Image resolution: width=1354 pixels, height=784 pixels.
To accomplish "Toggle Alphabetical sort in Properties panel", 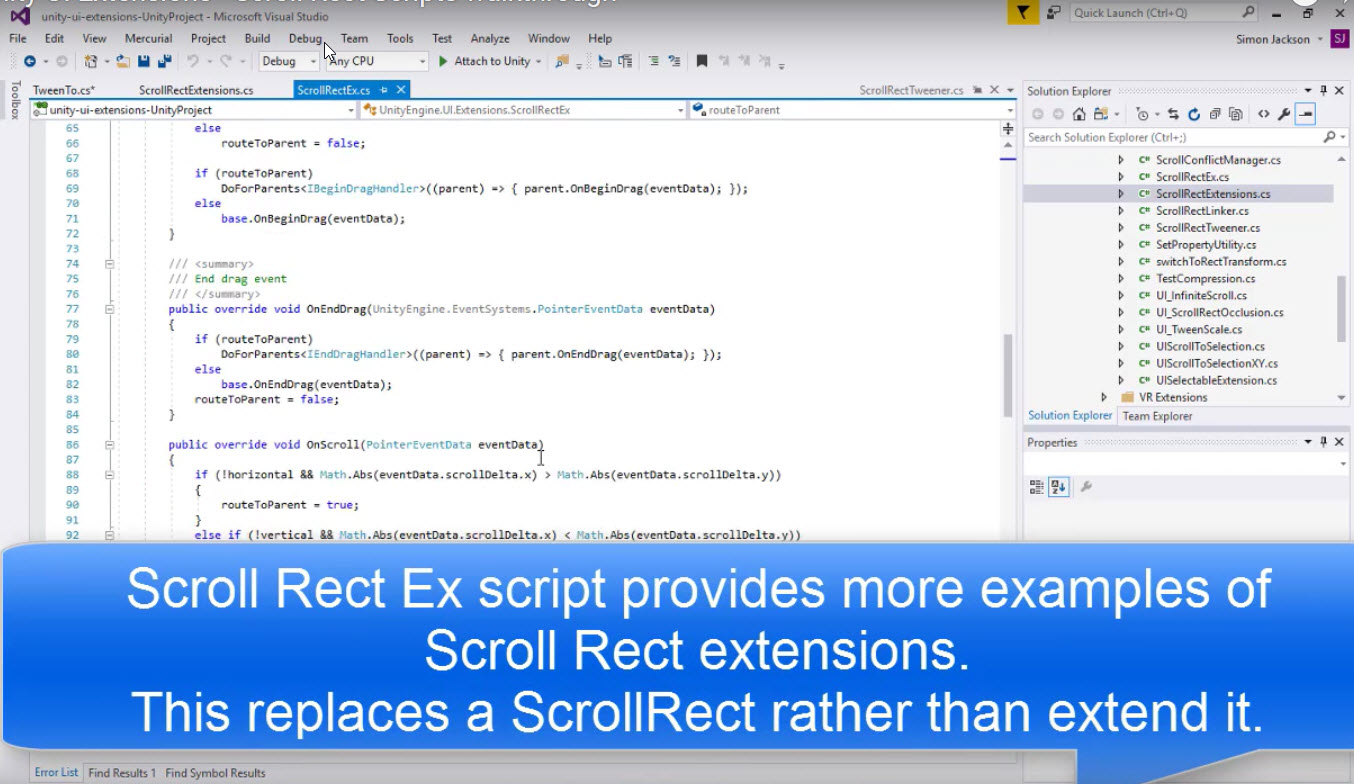I will click(x=1058, y=487).
